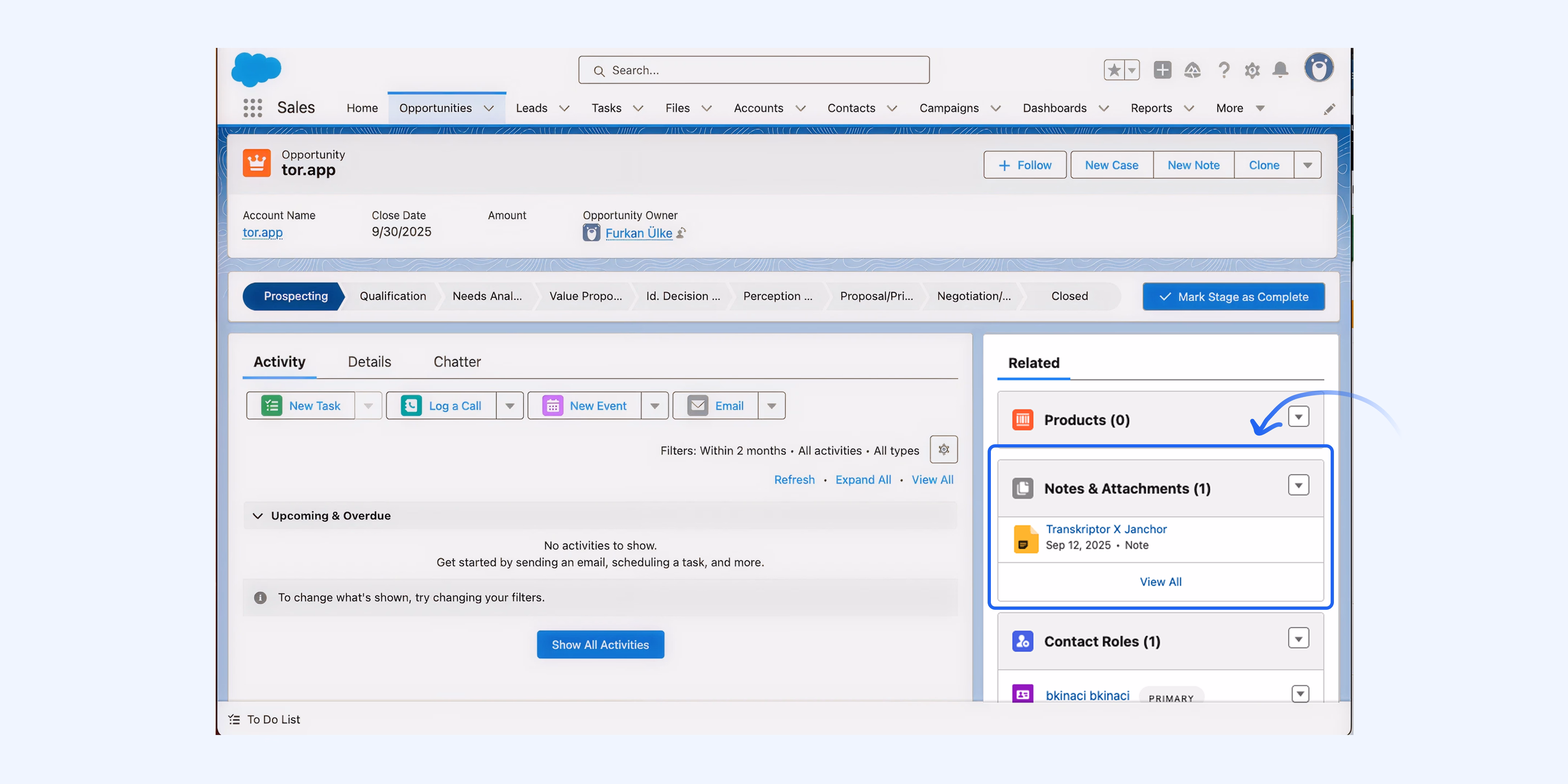The image size is (1568, 784).
Task: Click the Salesforce cloud logo
Action: tap(255, 69)
